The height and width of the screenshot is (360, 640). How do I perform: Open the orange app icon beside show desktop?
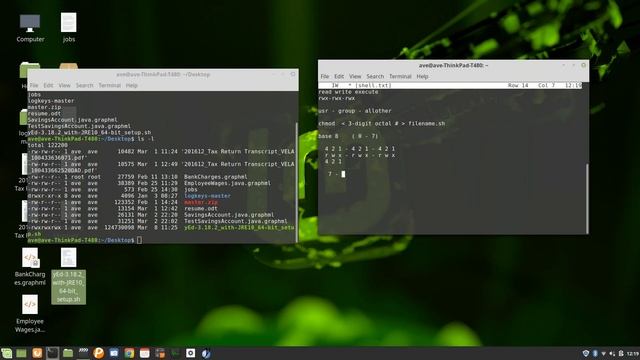tap(37, 353)
